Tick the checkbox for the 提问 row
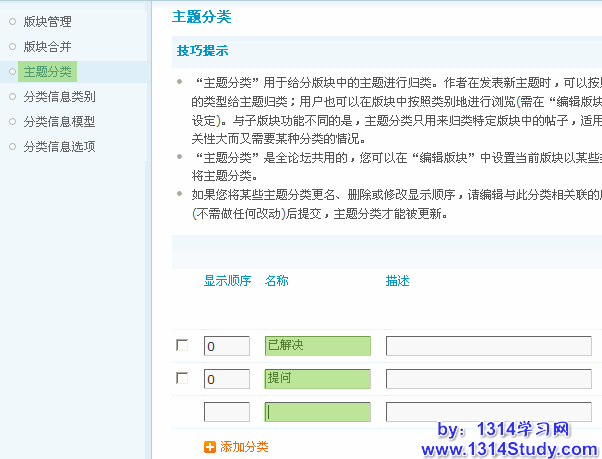Viewport: 602px width, 459px height. (182, 379)
